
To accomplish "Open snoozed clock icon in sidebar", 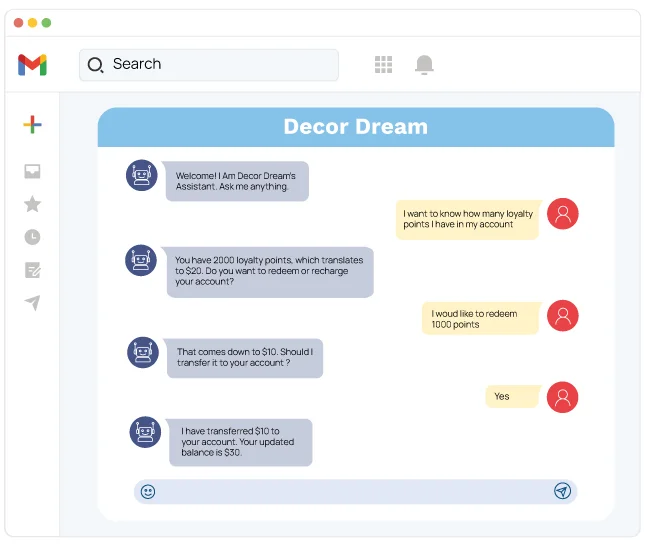I will point(32,237).
